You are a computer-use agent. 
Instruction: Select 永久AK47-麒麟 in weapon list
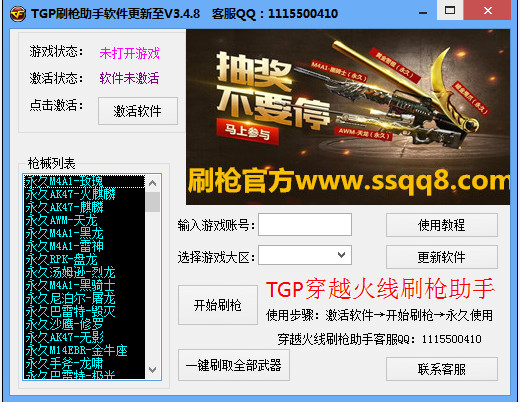(85, 207)
